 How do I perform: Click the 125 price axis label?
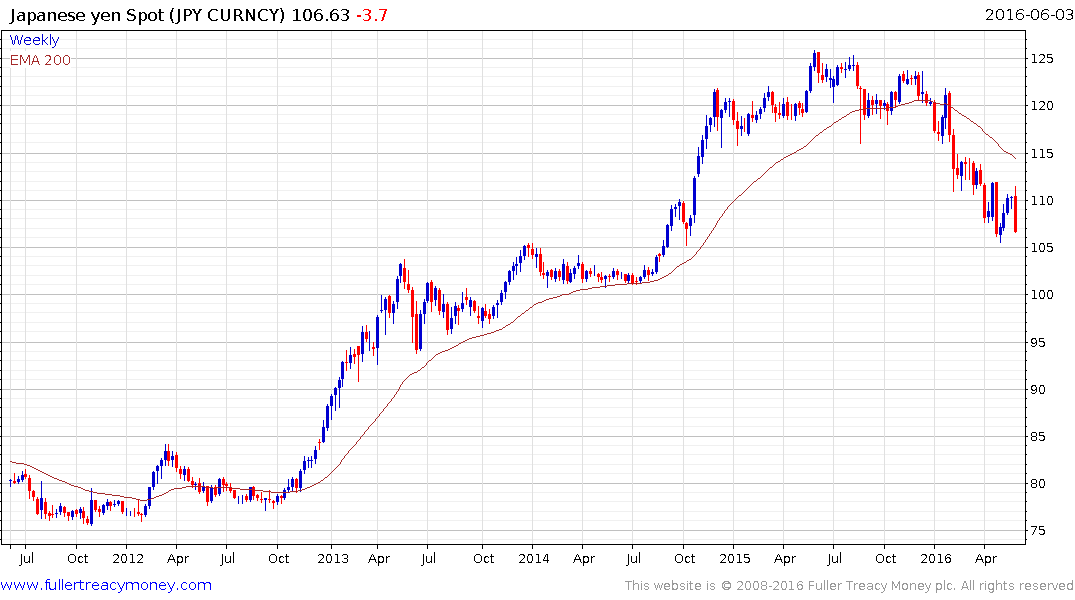(1042, 59)
